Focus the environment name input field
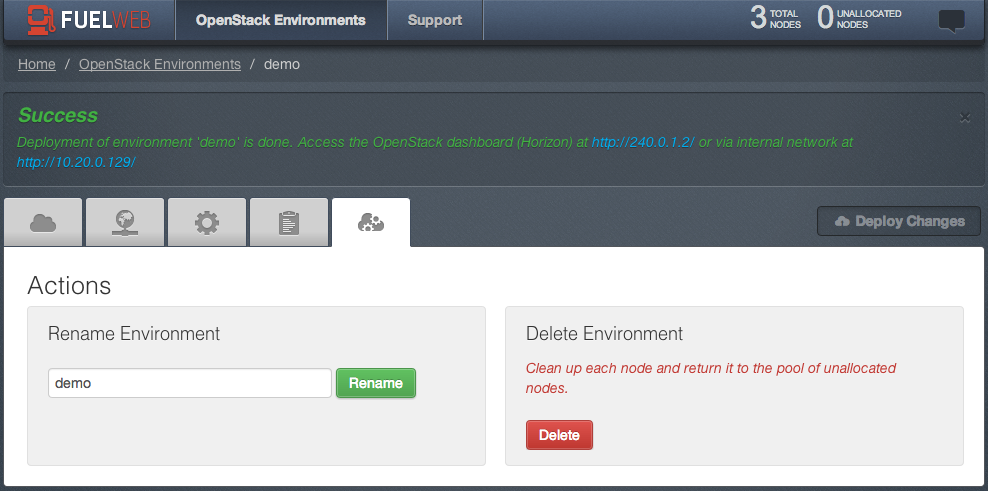 tap(190, 383)
